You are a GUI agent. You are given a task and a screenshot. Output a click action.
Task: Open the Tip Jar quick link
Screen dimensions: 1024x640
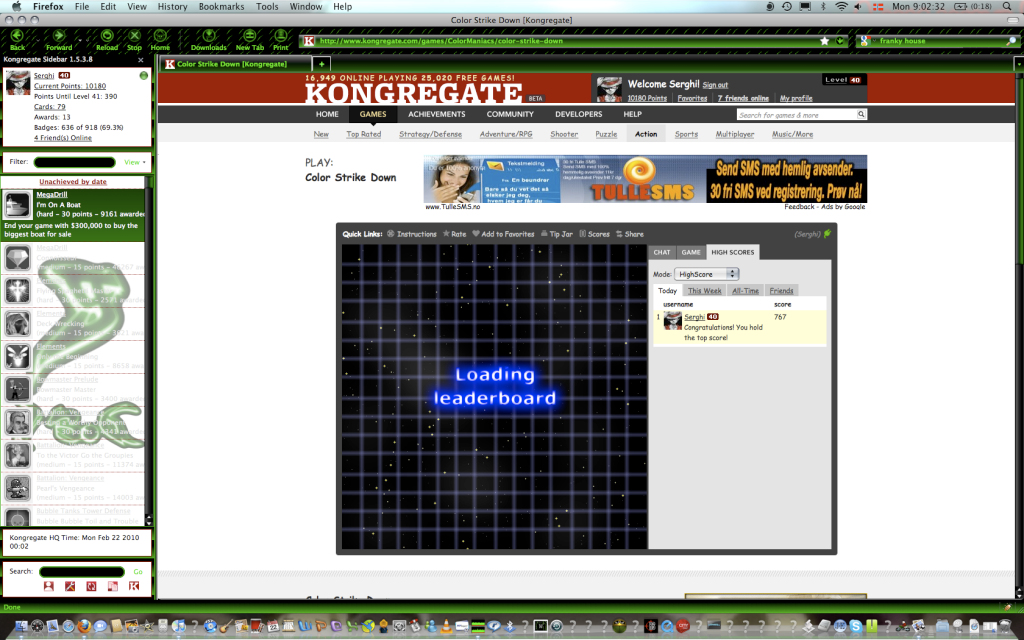pos(556,234)
